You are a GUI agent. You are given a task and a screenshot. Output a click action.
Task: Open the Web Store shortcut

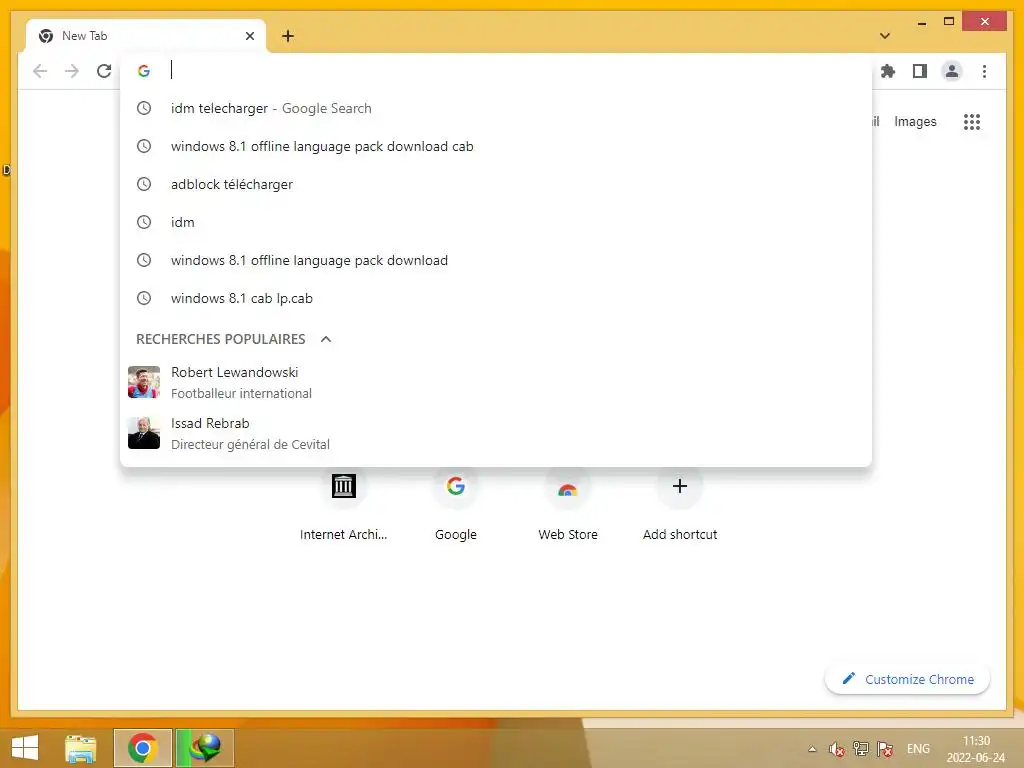568,506
